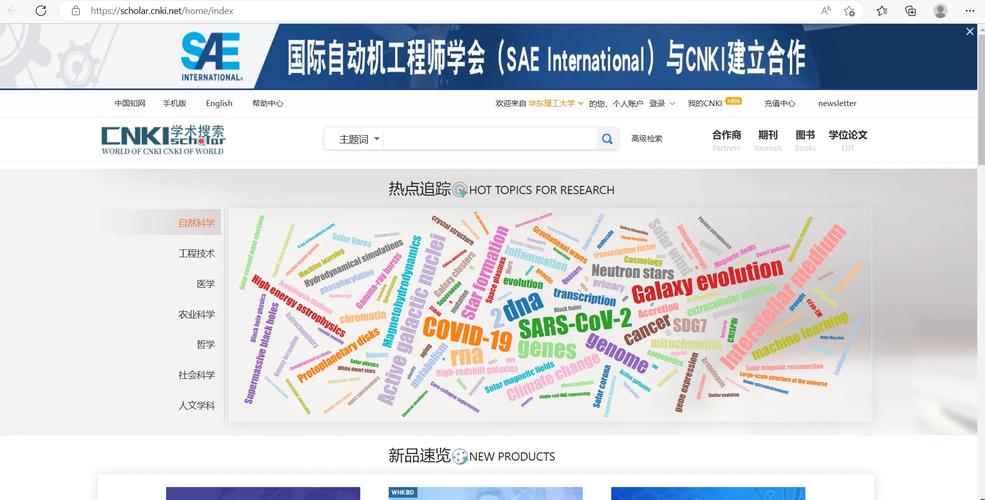Open 我的CNKI link

705,104
